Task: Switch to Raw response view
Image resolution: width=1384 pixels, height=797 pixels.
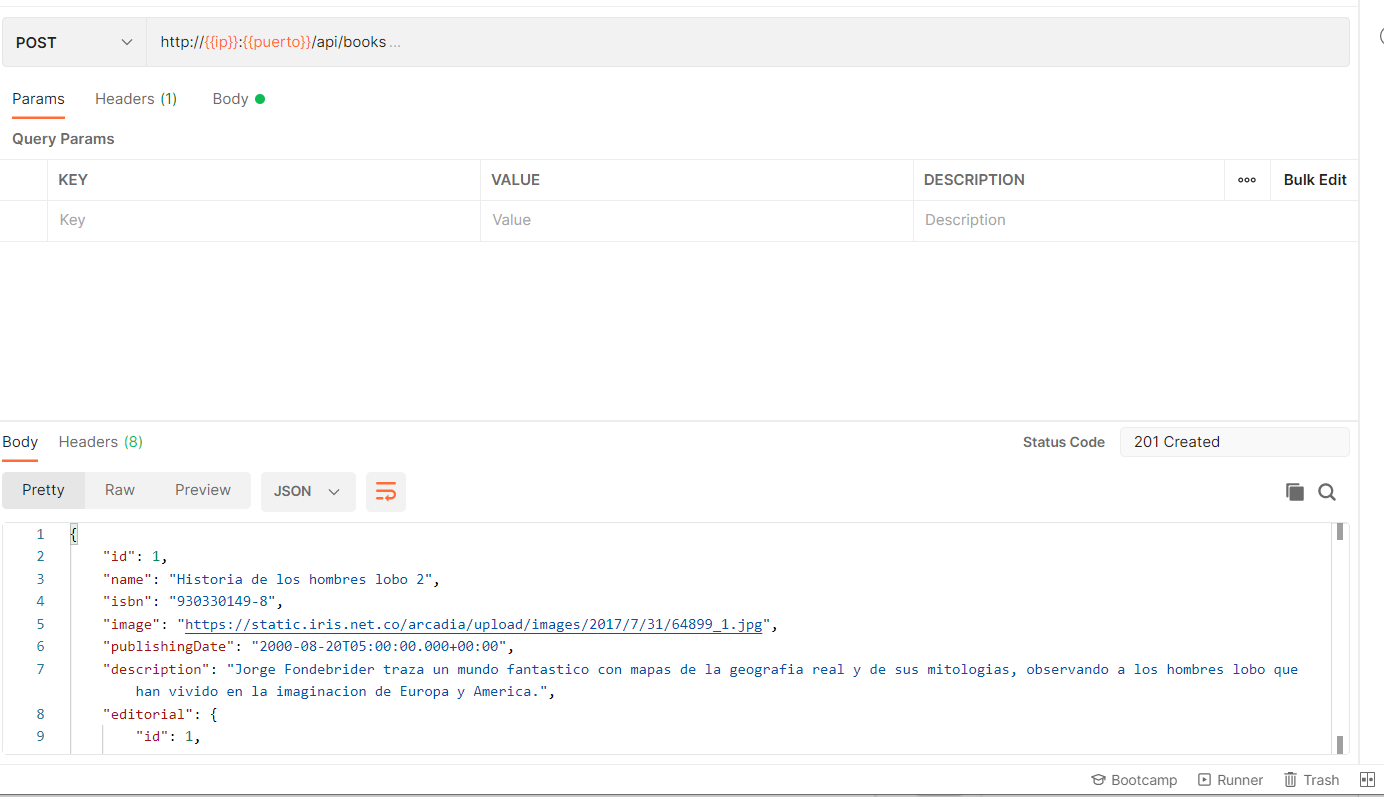Action: (x=120, y=490)
